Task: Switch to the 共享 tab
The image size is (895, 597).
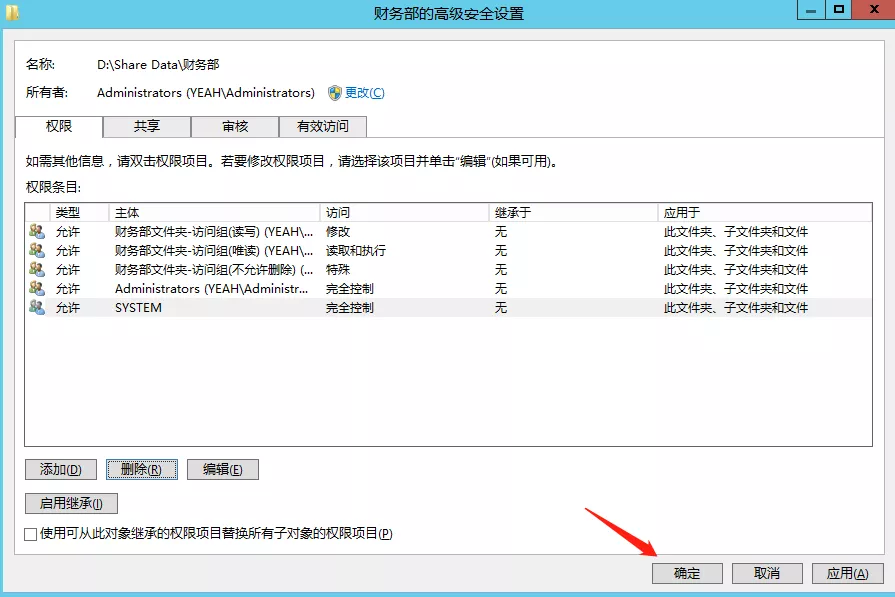Action: pyautogui.click(x=147, y=127)
